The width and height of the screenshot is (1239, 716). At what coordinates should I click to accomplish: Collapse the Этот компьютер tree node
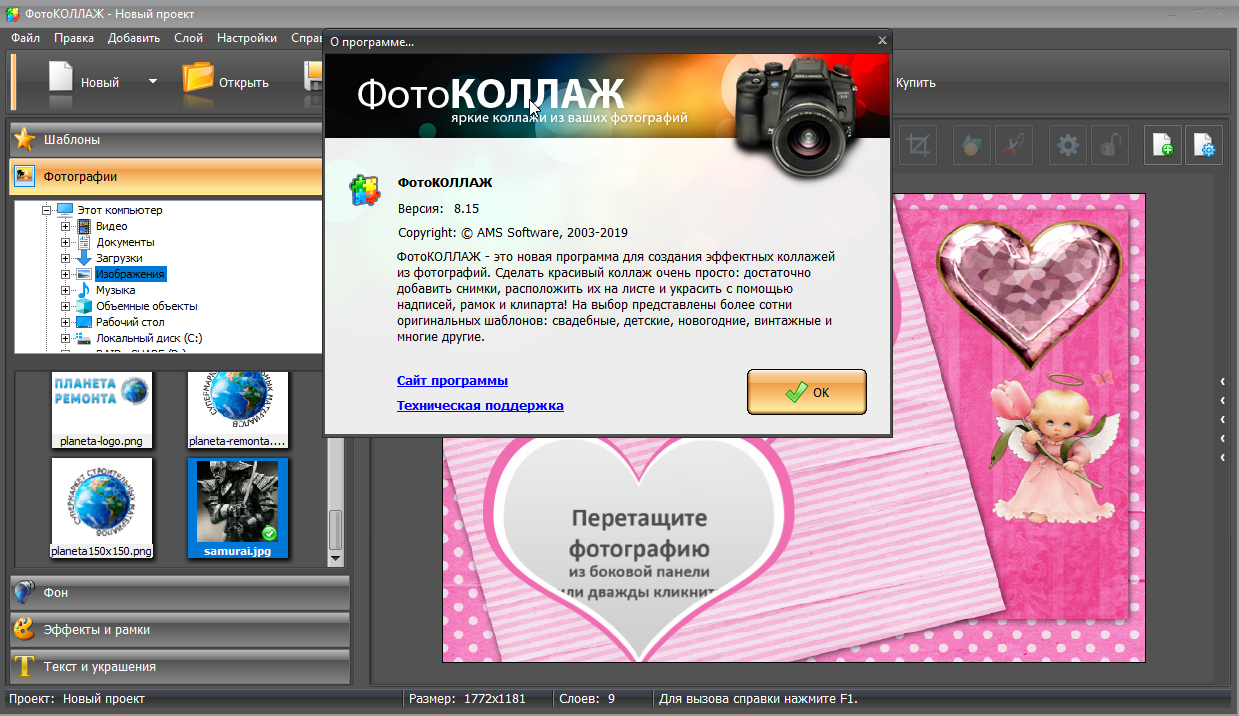pos(46,210)
